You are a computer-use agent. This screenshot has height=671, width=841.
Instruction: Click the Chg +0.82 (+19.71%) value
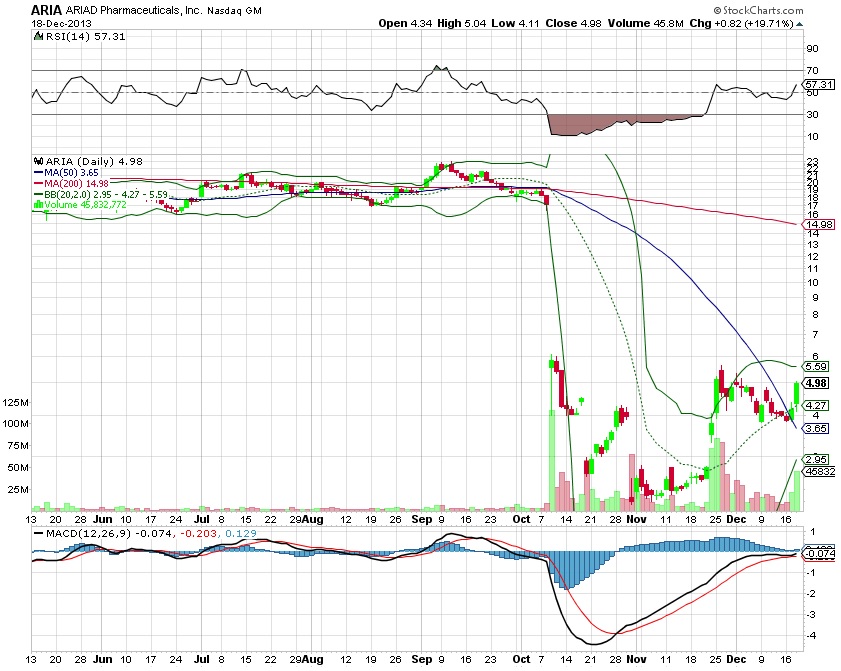point(741,24)
